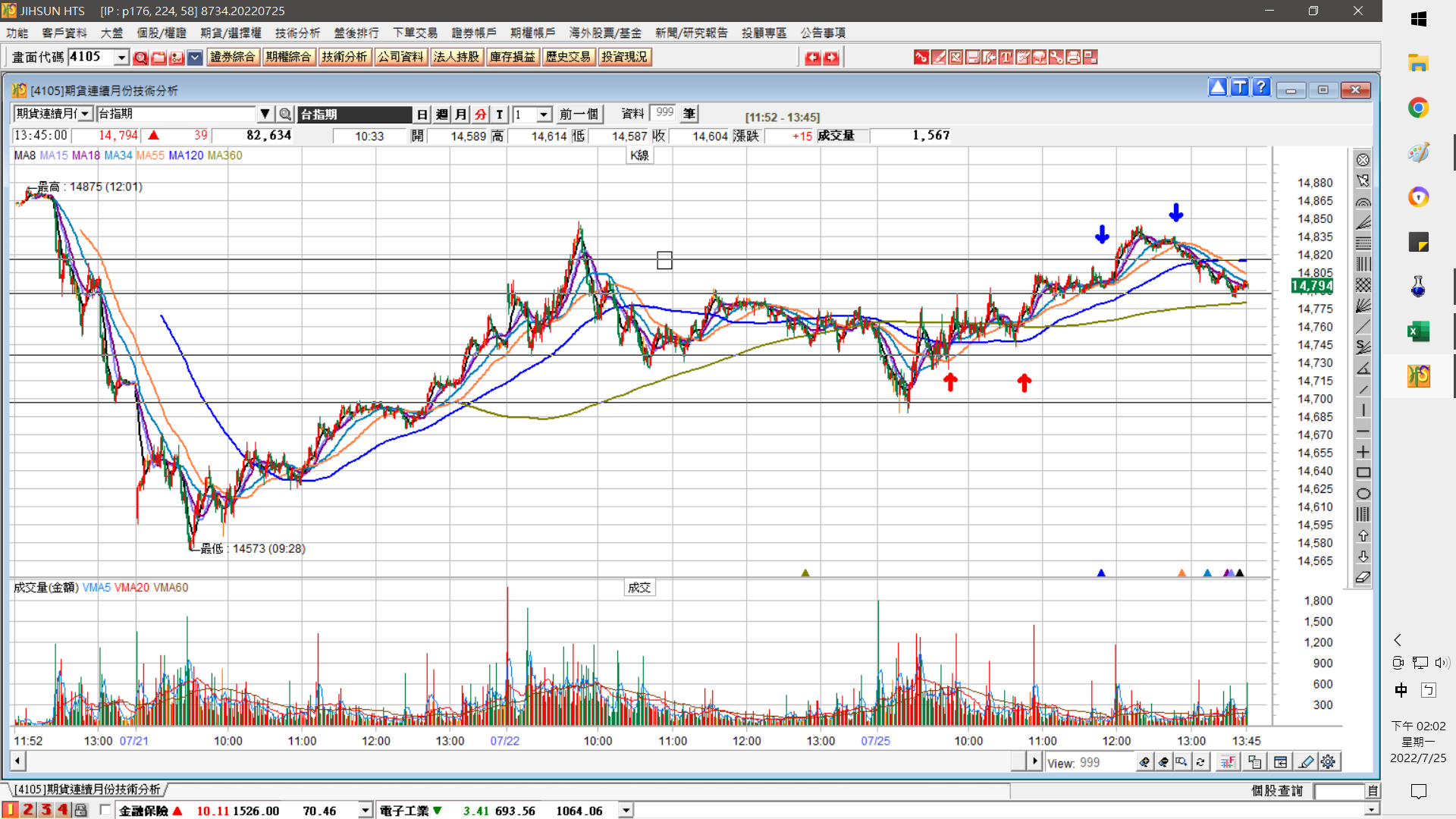Screen dimensions: 1456x819
Task: Open the minute interval dropdown showing 1
Action: (544, 115)
